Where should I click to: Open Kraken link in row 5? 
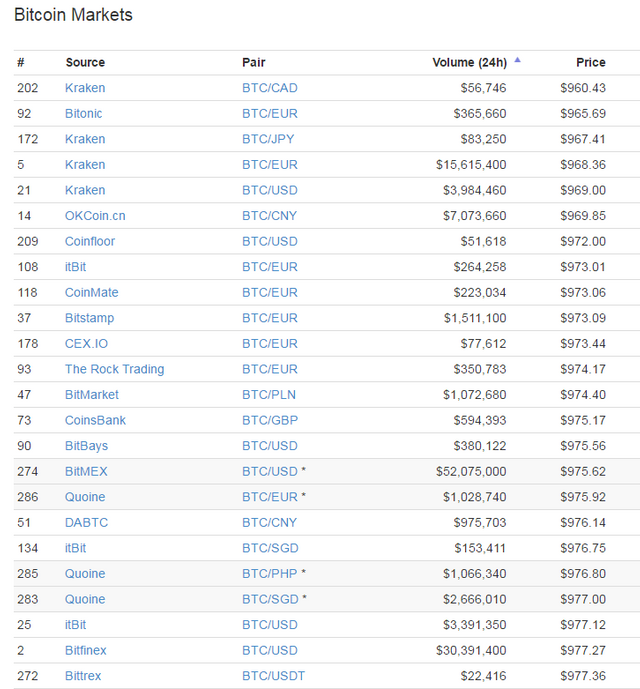[x=85, y=164]
